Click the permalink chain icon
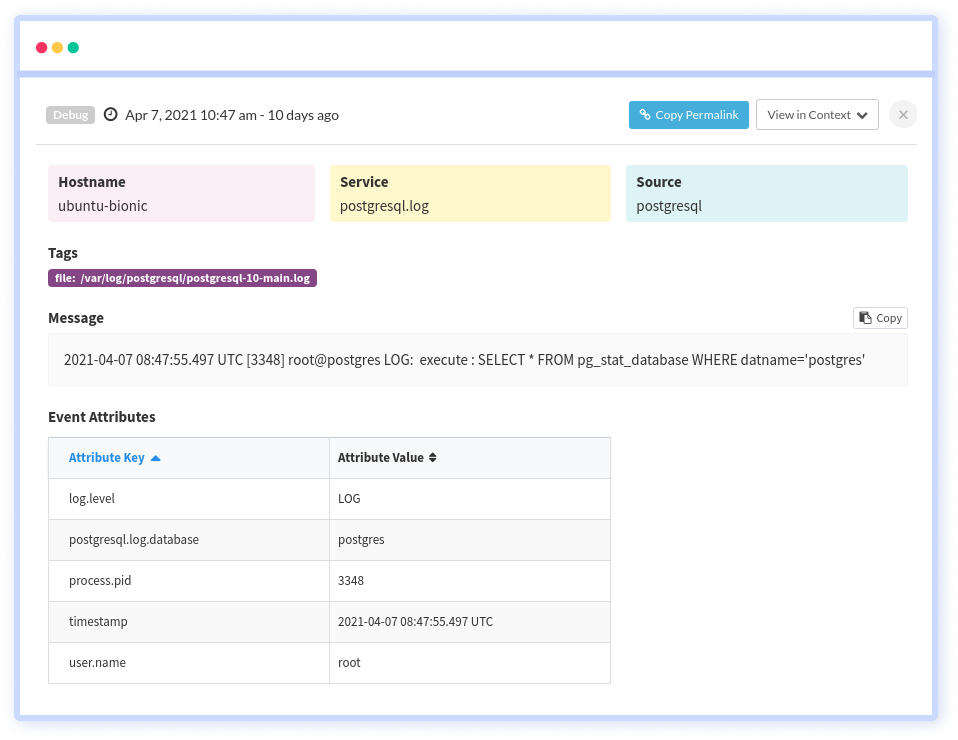This screenshot has height=740, width=958. tap(646, 114)
